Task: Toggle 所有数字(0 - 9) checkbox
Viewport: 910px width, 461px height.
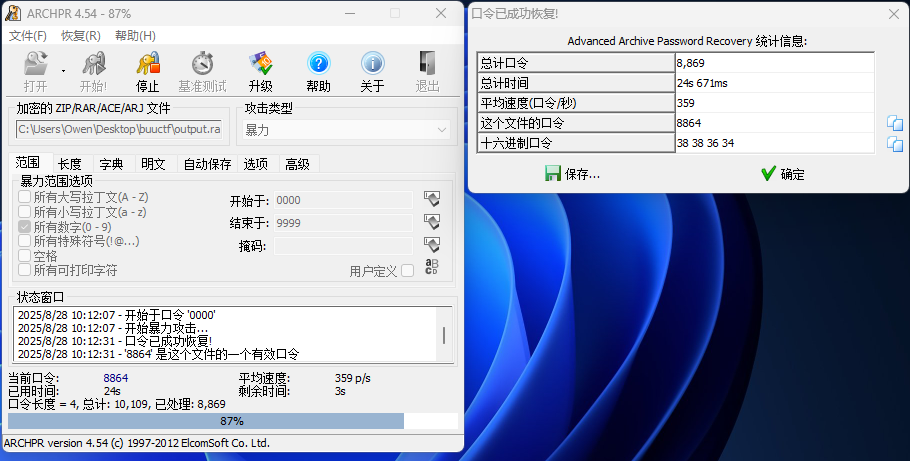Action: [x=24, y=226]
